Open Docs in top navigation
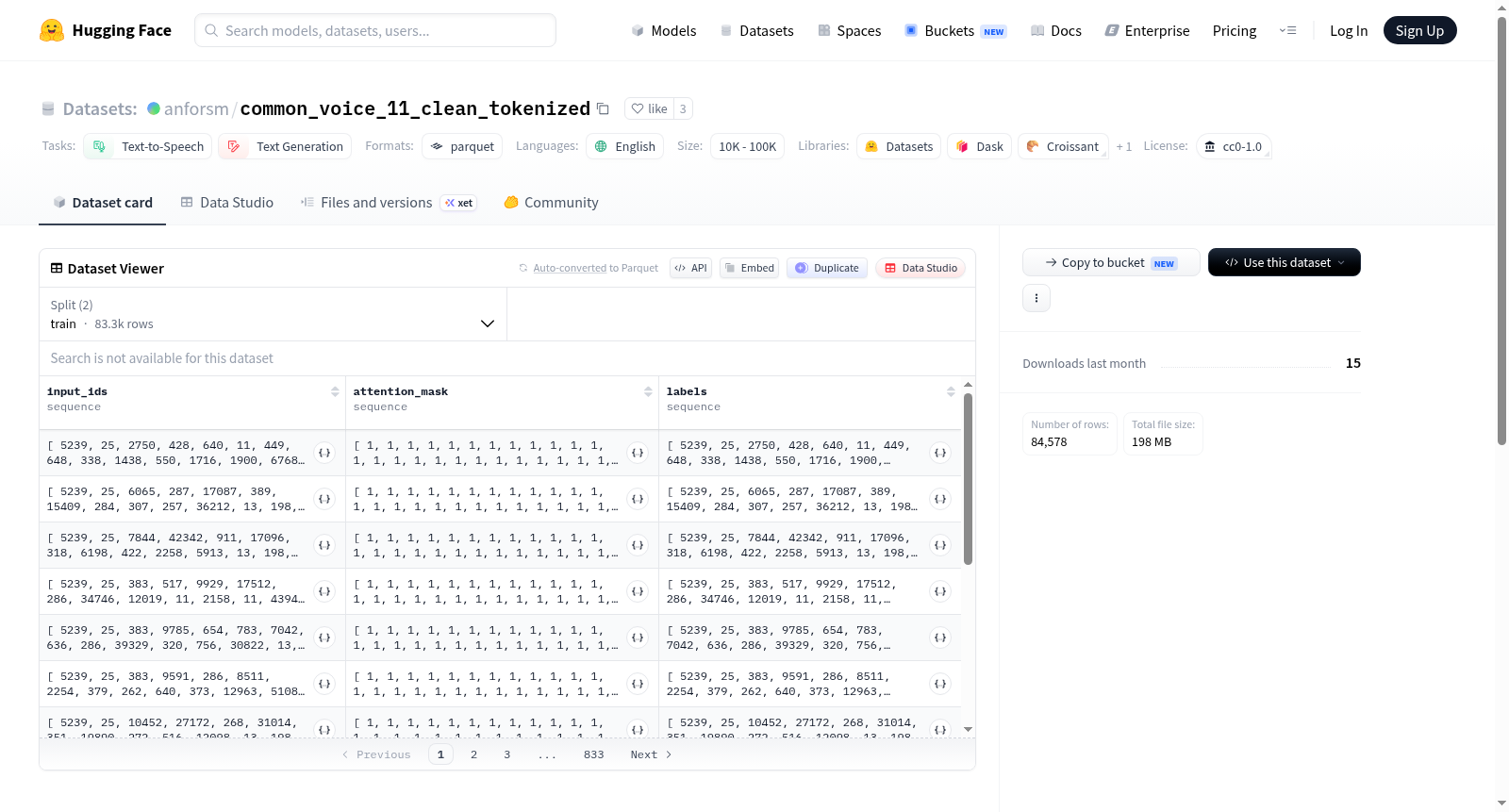Screen dimensions: 1509x812 (1055, 30)
